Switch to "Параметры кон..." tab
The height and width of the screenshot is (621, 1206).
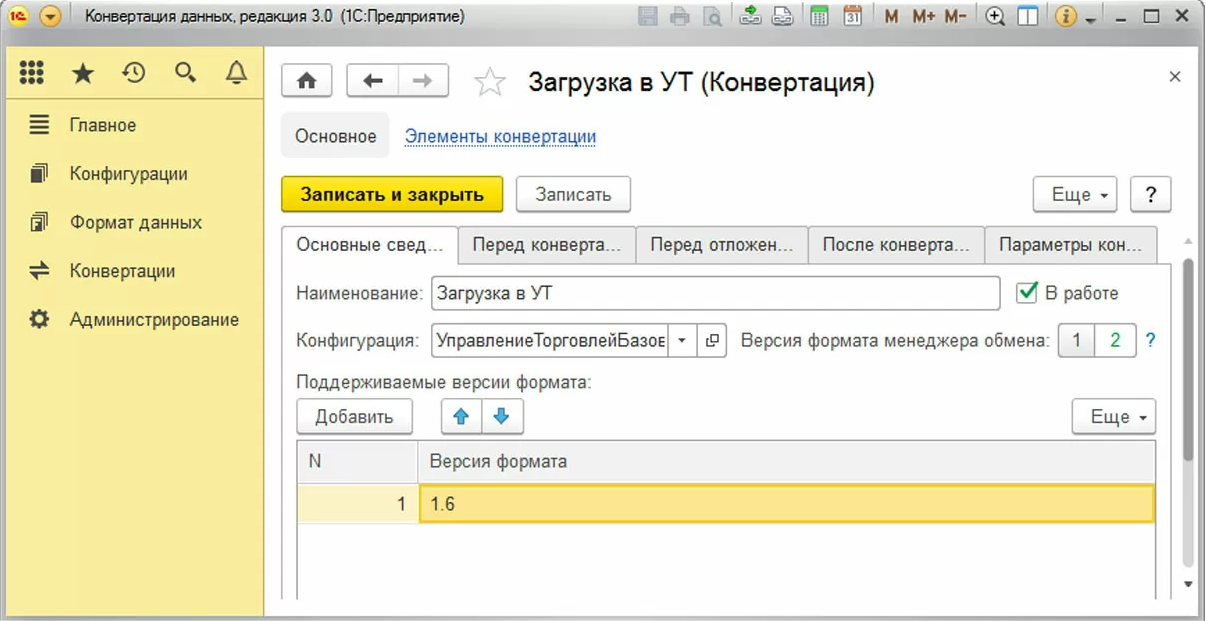tap(1070, 245)
